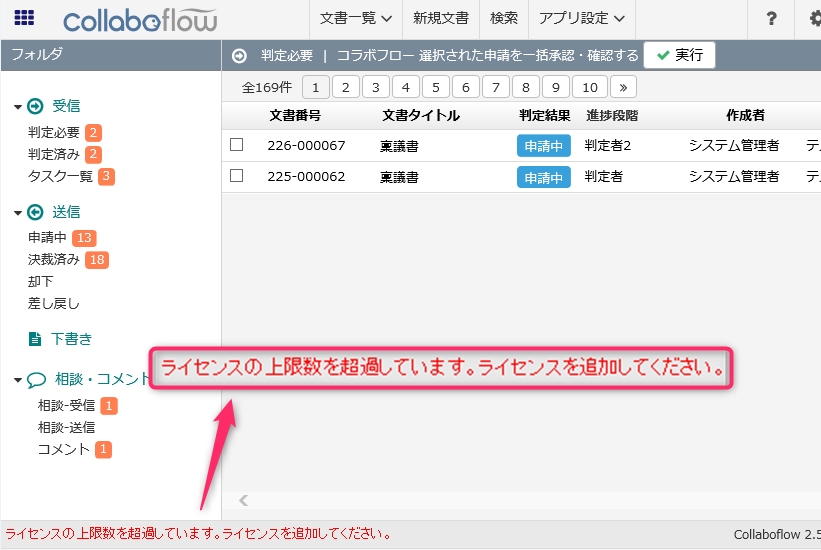Viewport: 821px width, 550px height.
Task: Open the コメント folder
Action: click(63, 449)
